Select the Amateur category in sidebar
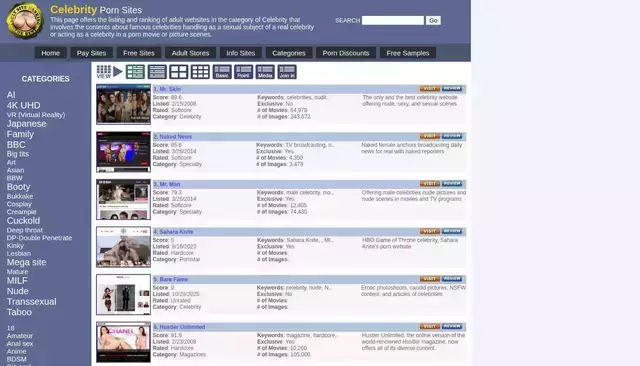640x366 pixels. [20, 336]
